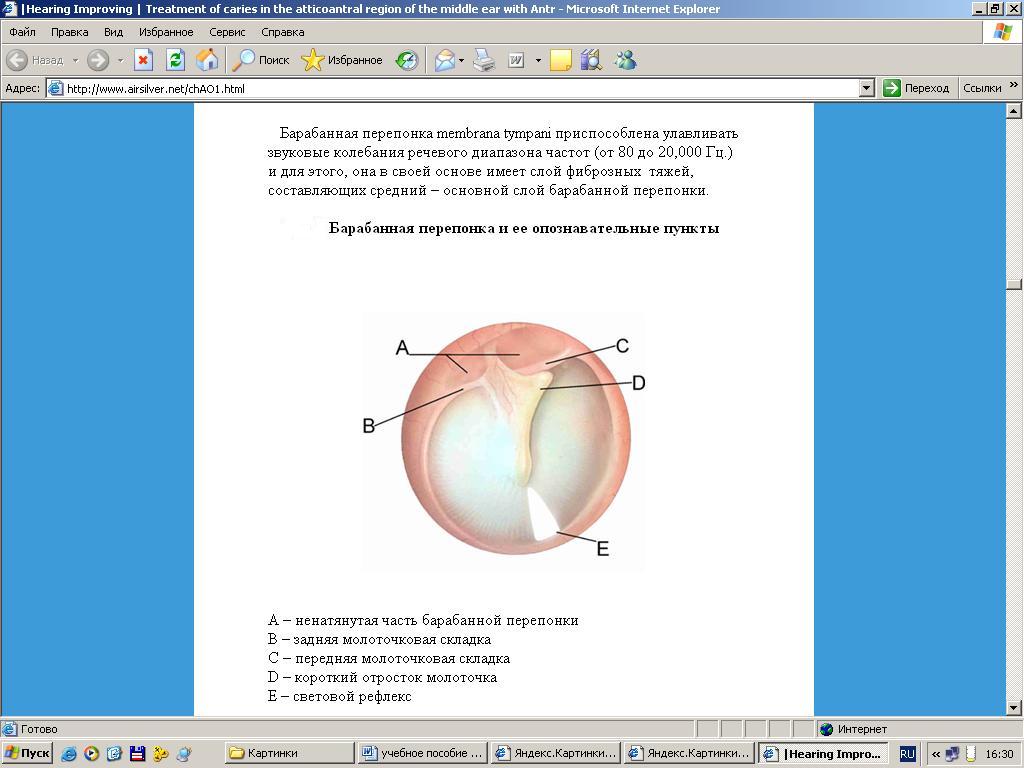Open the Сервис menu
1024x768 pixels.
pyautogui.click(x=227, y=32)
